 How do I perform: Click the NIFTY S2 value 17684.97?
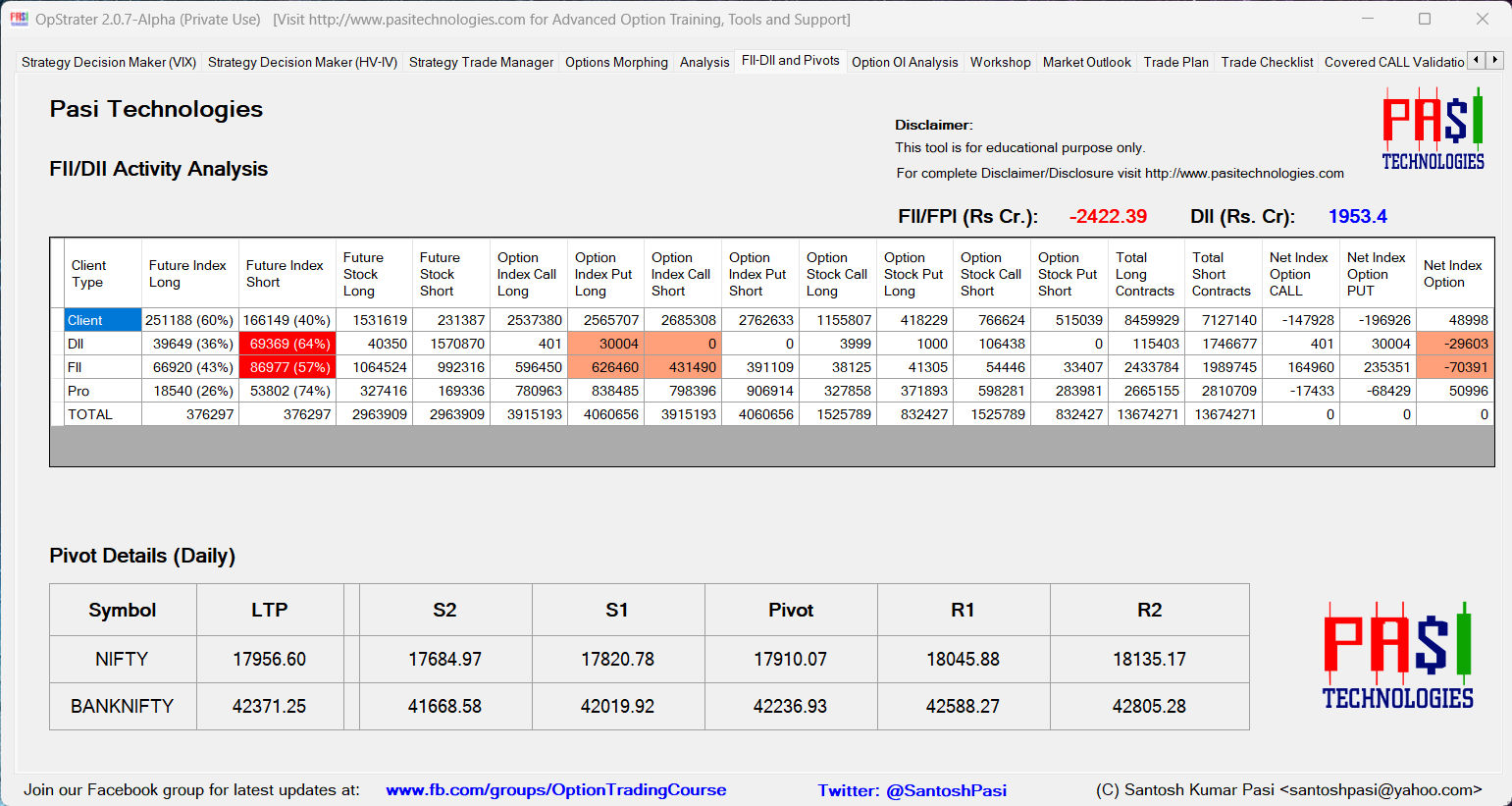[x=445, y=659]
